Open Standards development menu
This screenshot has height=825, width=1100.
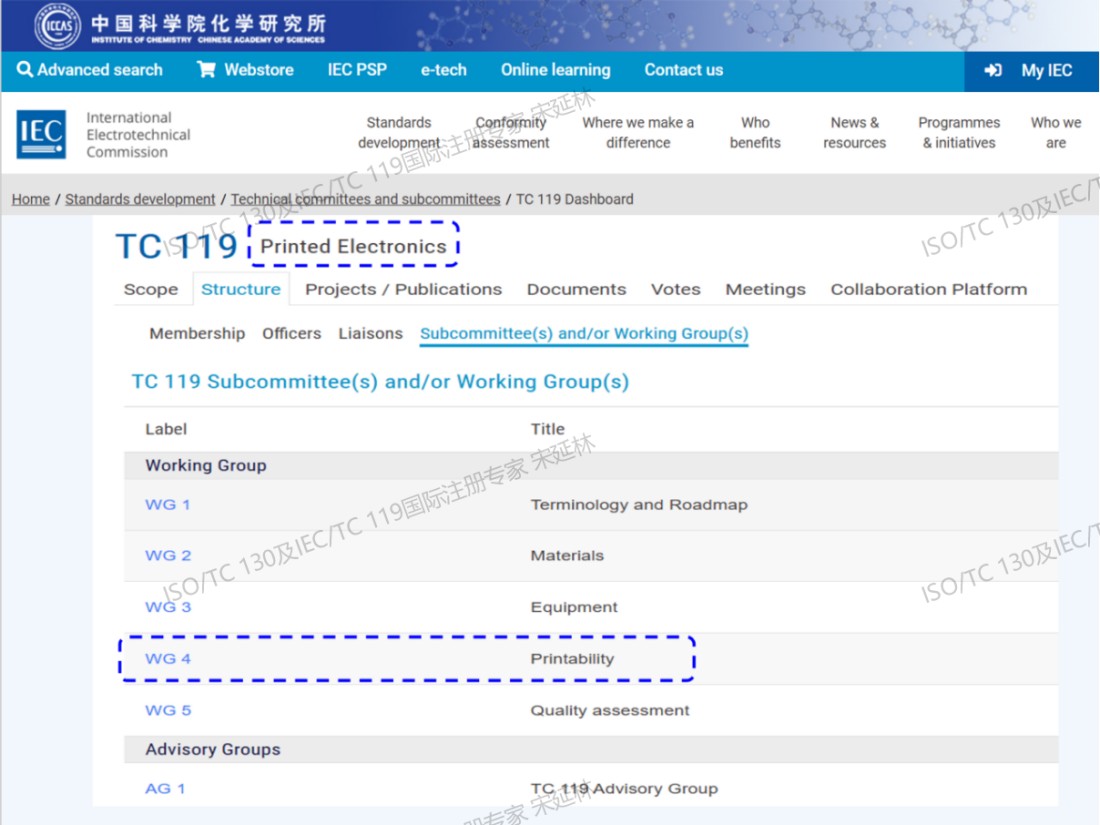pyautogui.click(x=398, y=133)
